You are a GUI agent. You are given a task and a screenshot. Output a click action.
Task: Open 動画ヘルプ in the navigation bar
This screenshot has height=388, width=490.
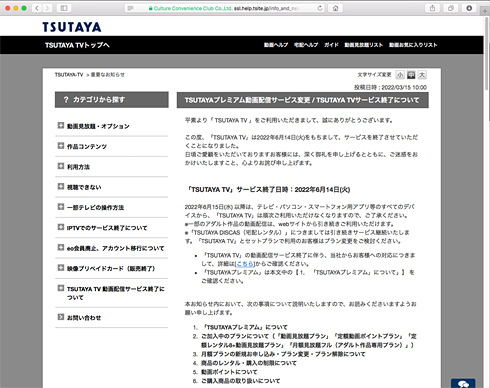276,45
